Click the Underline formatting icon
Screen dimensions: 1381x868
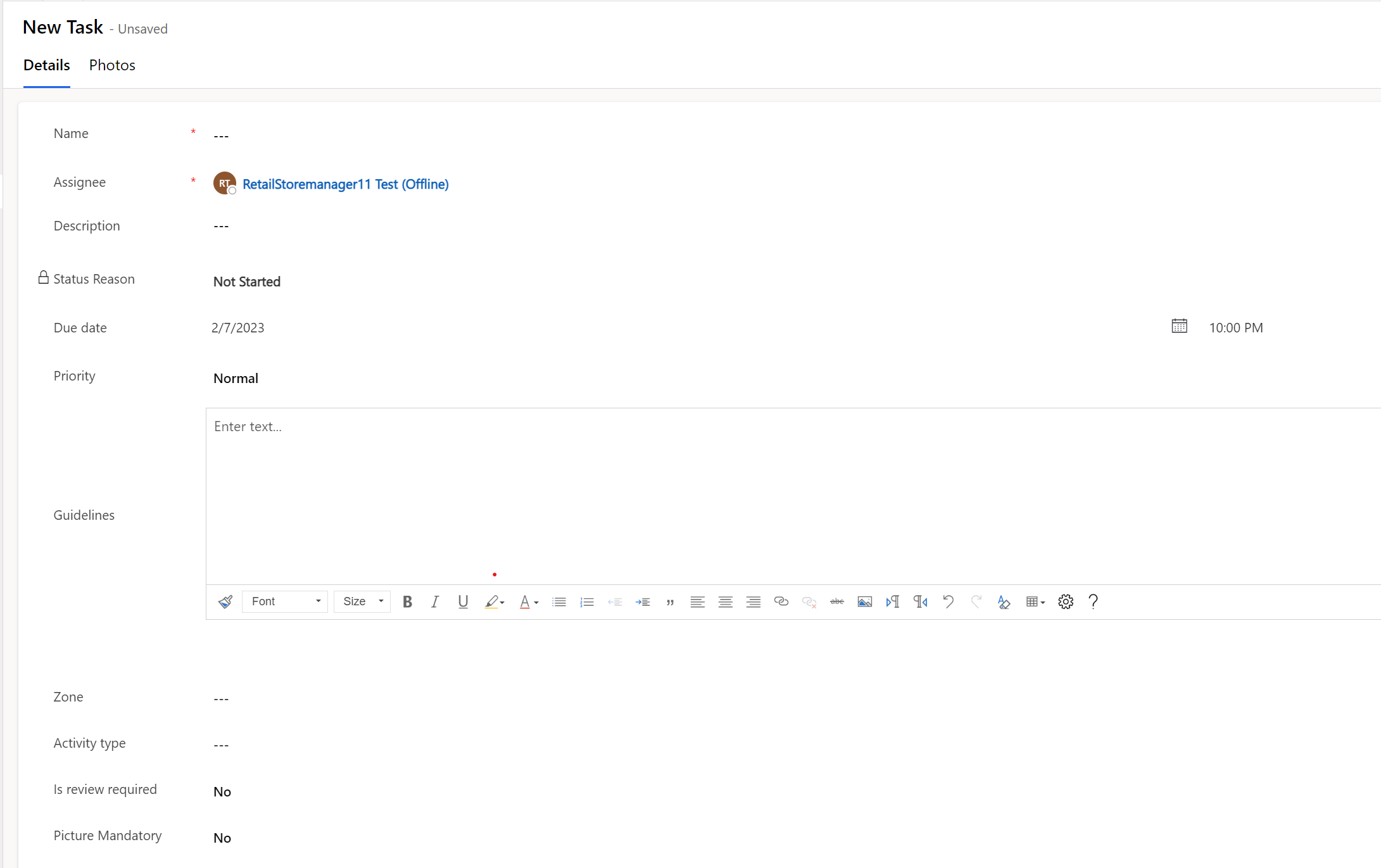coord(463,601)
